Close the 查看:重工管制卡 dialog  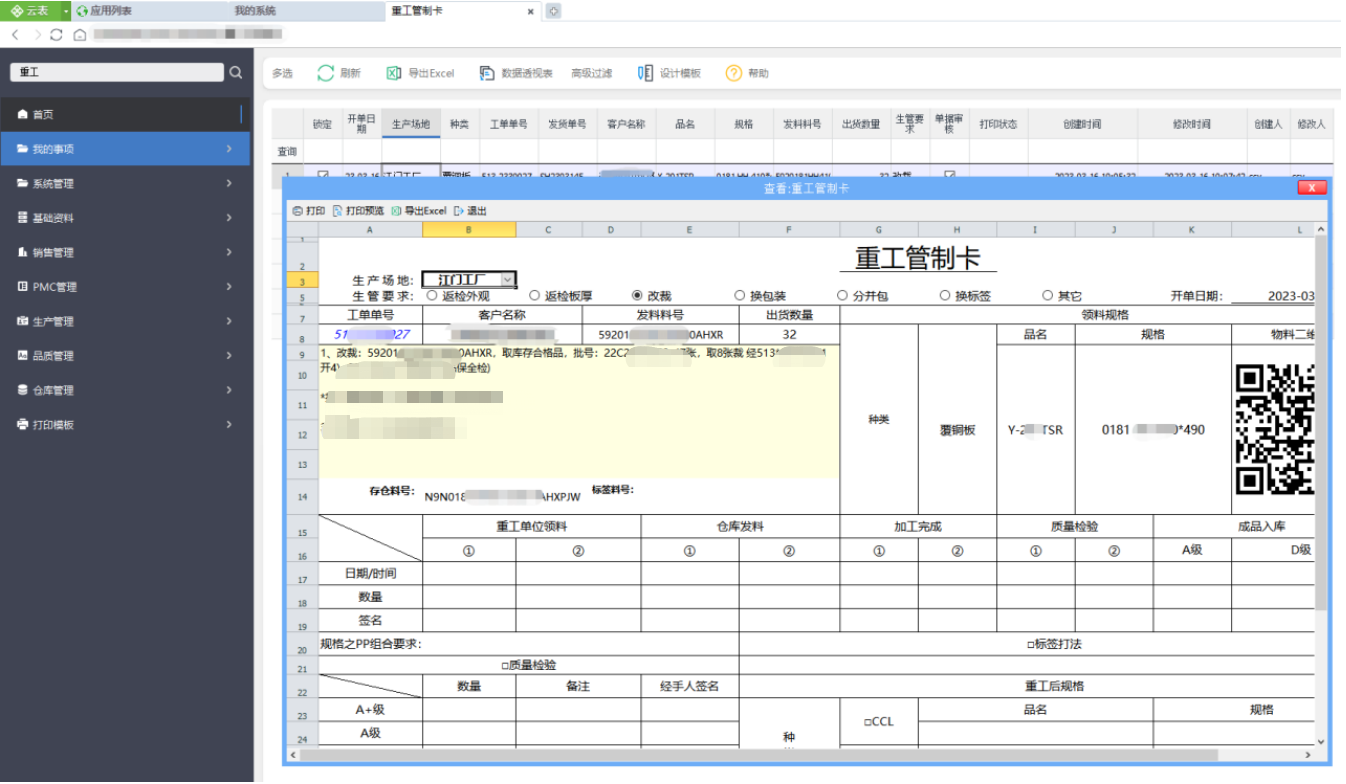pos(1312,187)
